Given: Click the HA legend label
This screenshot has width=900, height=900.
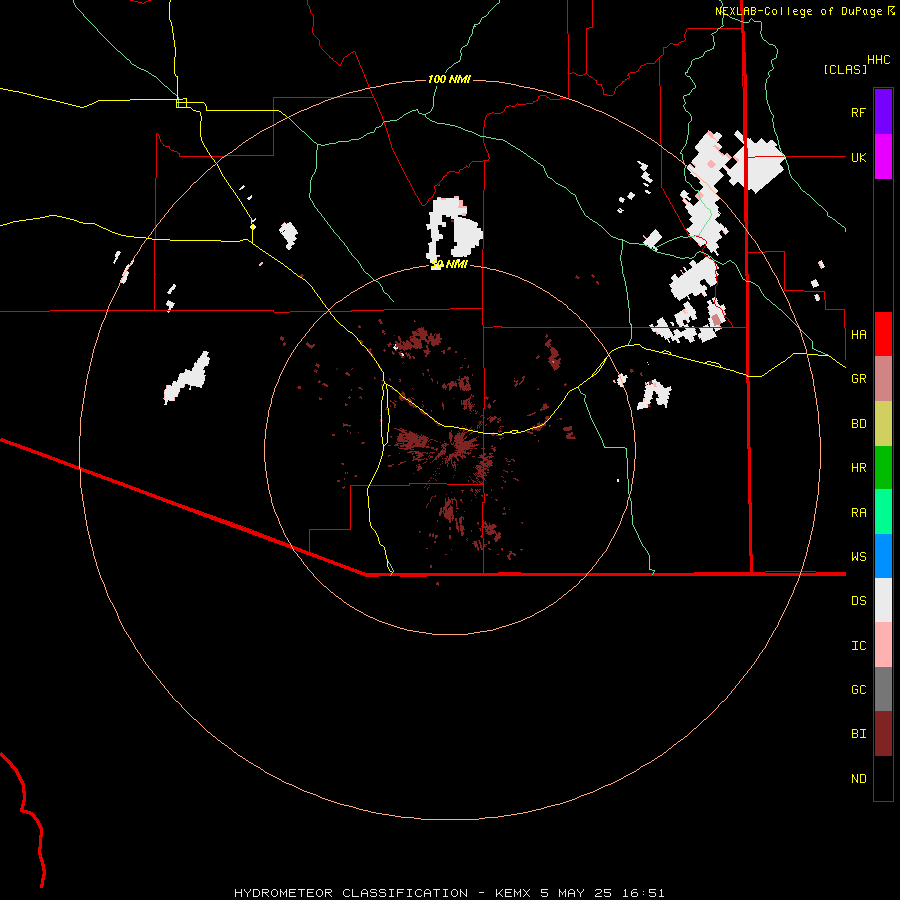Looking at the screenshot, I should coord(858,334).
